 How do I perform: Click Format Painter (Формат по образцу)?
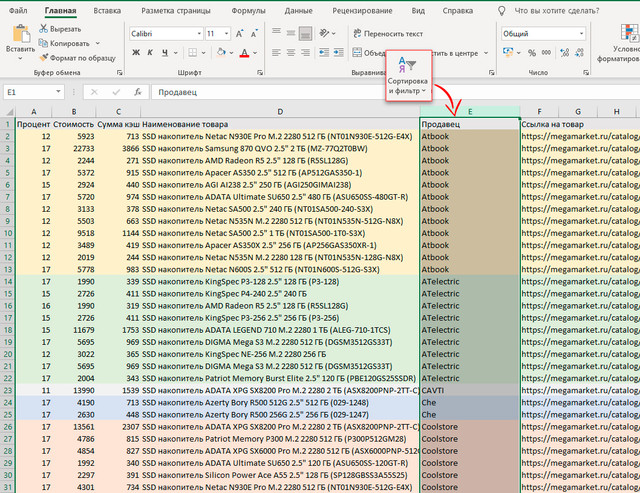click(x=78, y=58)
